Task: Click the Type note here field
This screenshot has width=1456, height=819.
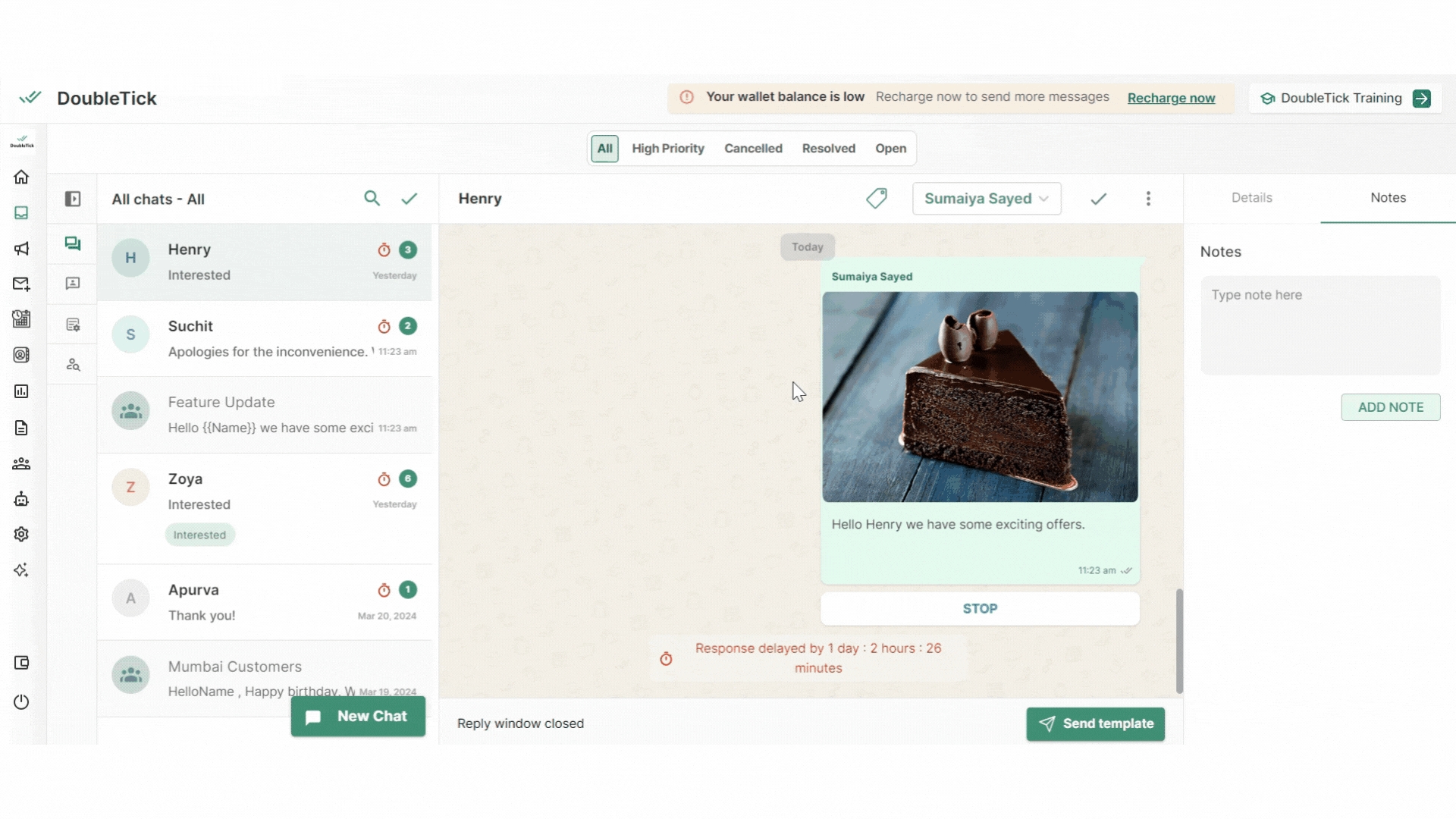Action: pos(1319,325)
